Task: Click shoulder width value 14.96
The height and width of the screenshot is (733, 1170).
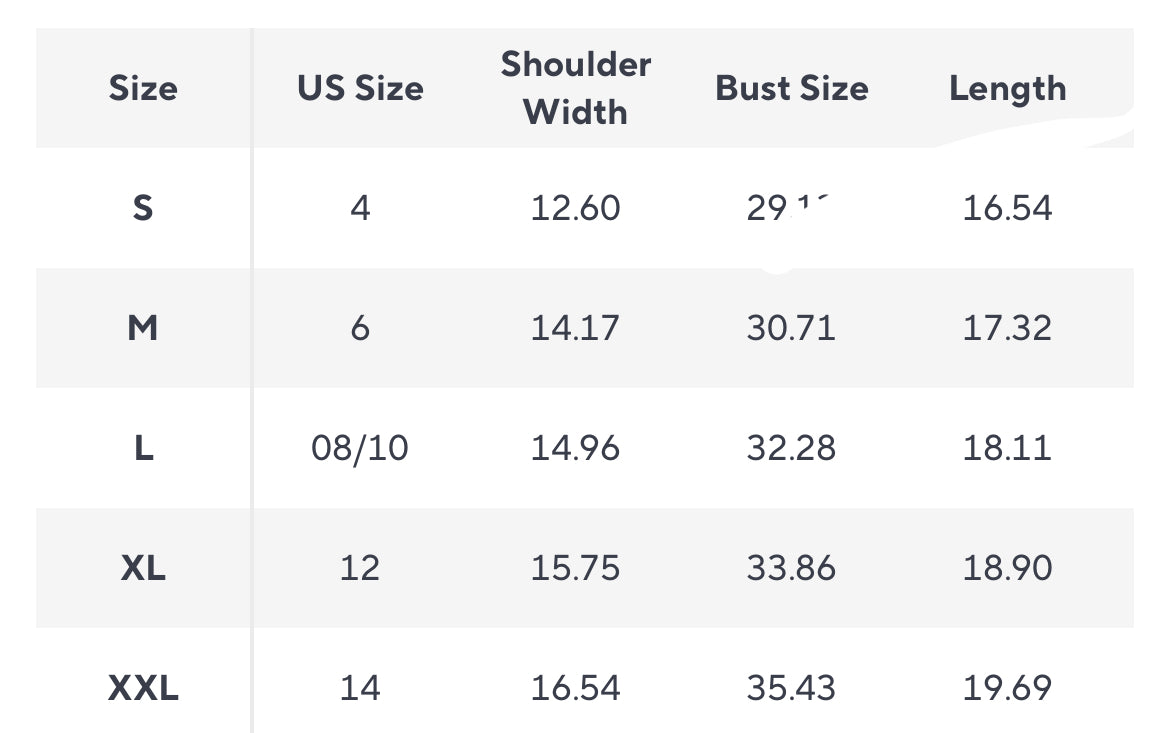Action: click(575, 448)
